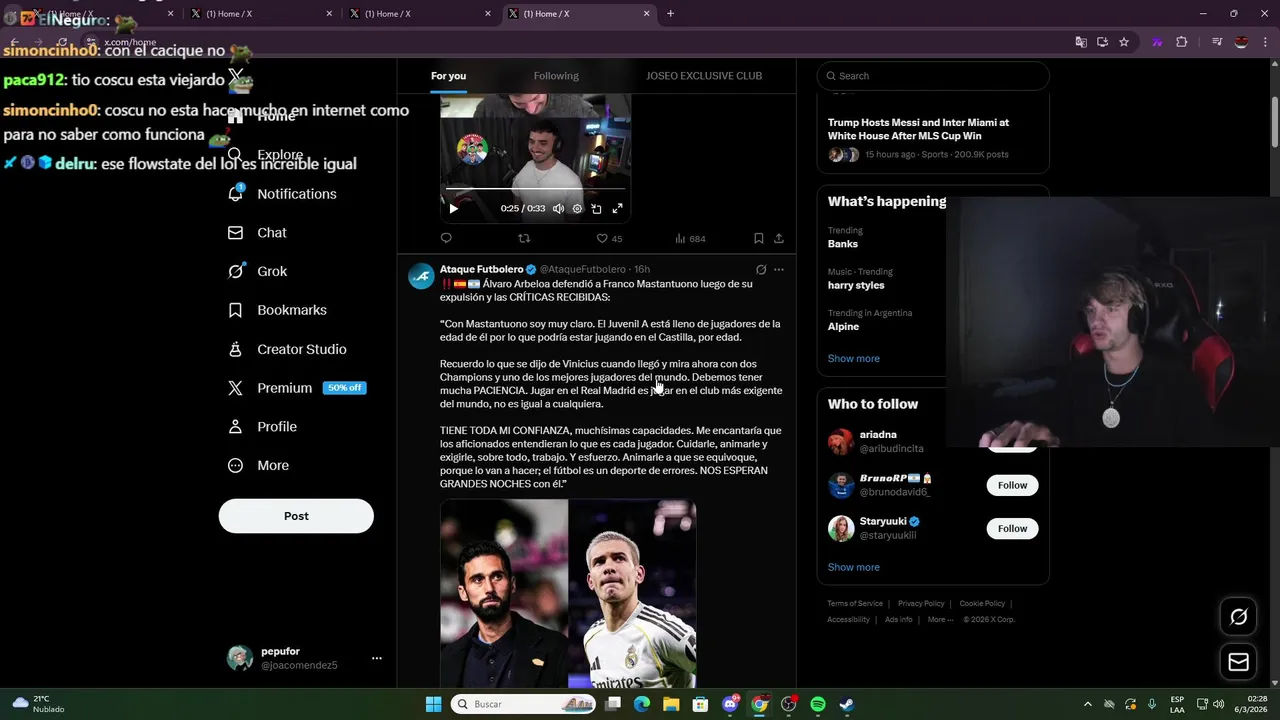The width and height of the screenshot is (1280, 720).
Task: Open video playback settings gear
Action: pyautogui.click(x=577, y=209)
